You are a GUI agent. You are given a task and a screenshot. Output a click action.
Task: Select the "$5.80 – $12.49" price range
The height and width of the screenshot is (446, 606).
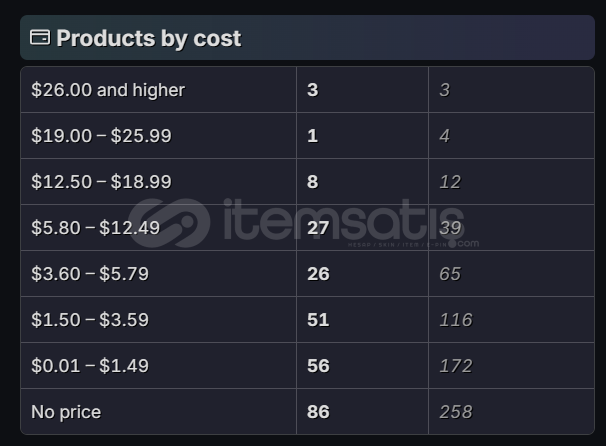pos(95,228)
